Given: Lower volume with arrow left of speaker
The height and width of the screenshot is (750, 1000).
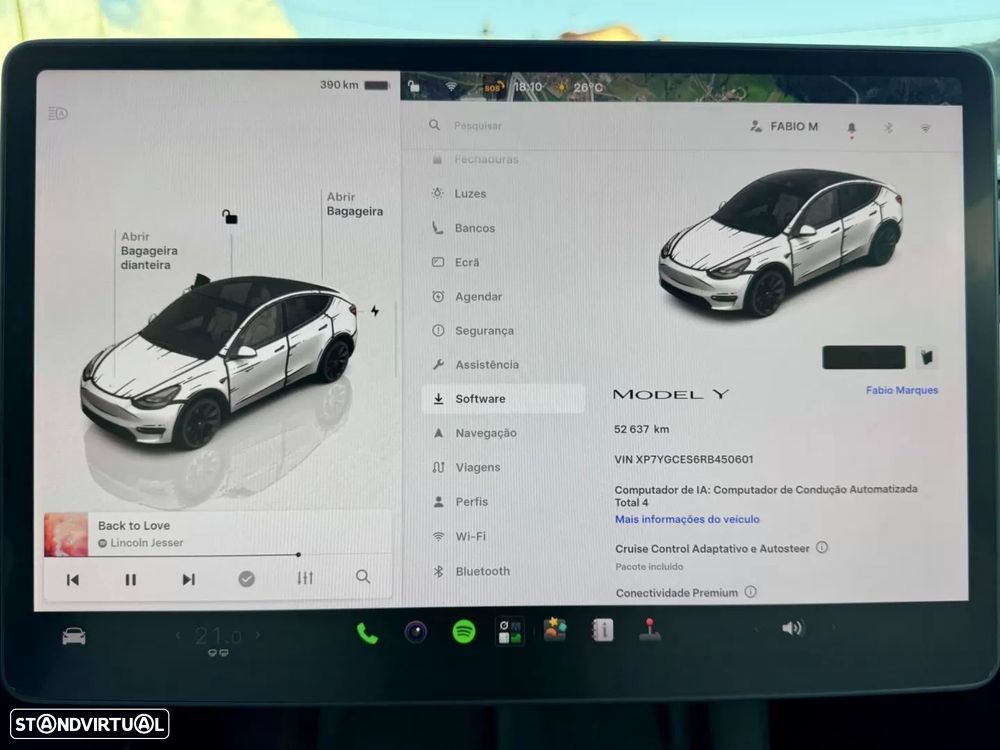Looking at the screenshot, I should [x=756, y=629].
